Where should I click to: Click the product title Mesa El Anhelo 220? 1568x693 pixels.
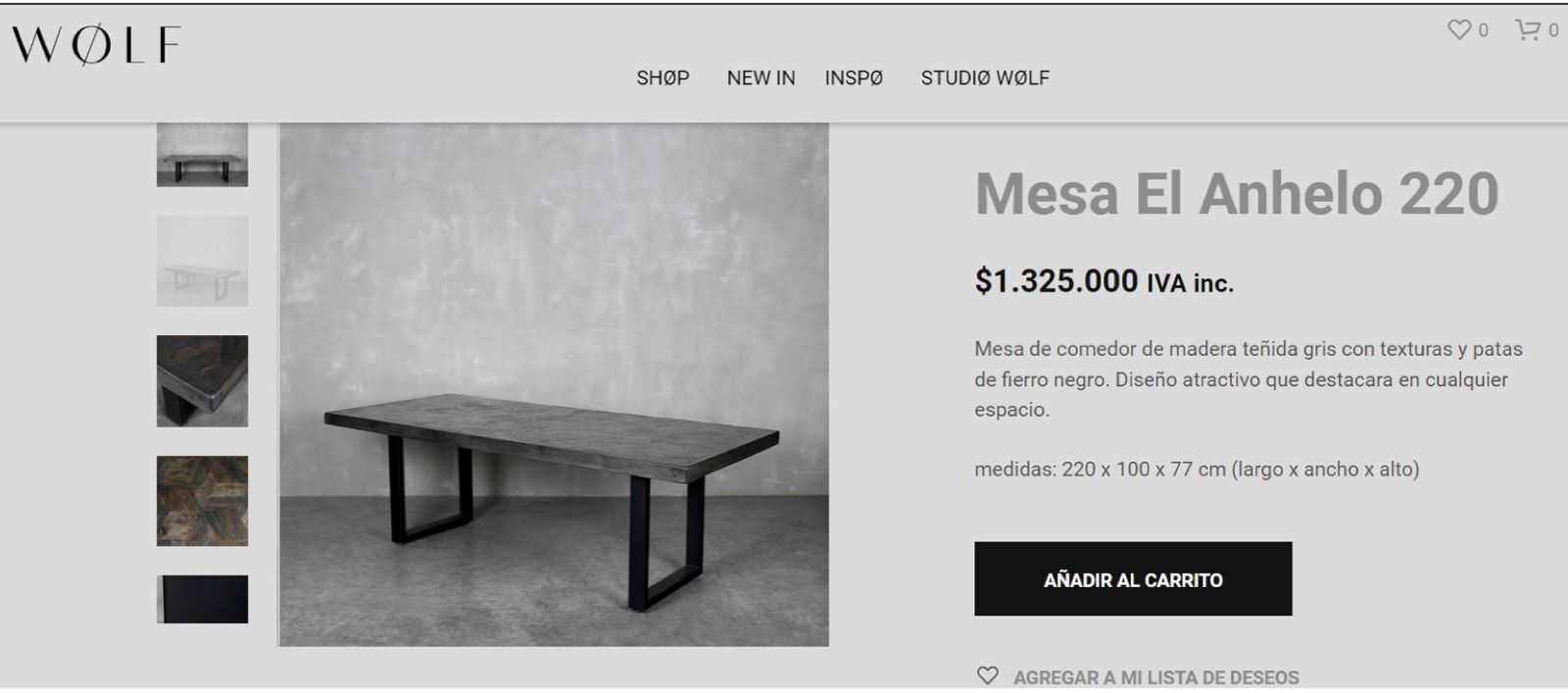pos(1238,191)
